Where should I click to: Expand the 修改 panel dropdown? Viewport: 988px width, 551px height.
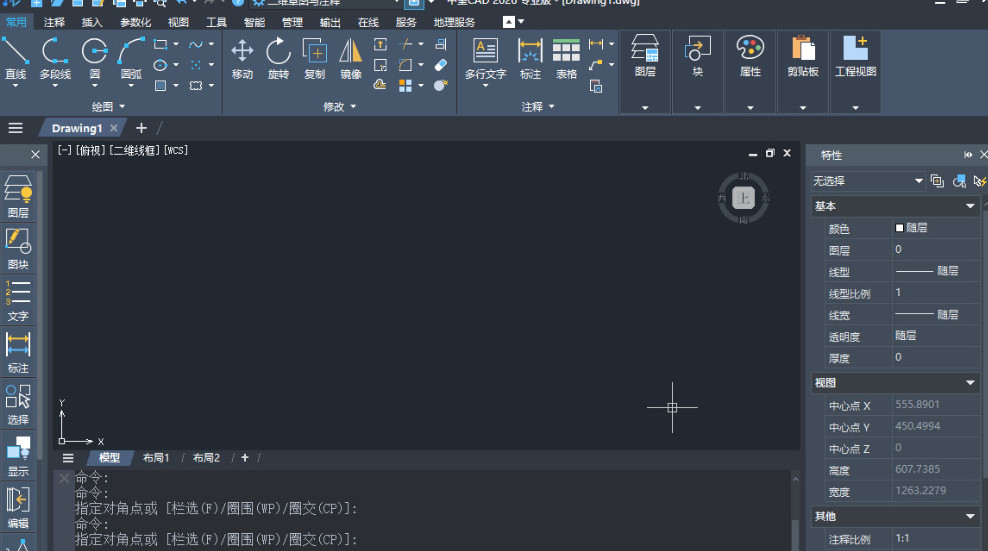tap(353, 107)
